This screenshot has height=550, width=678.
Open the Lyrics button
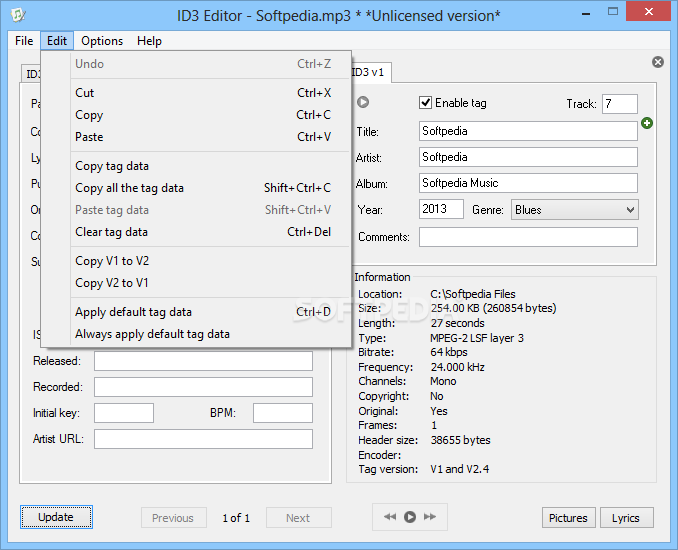tap(626, 518)
